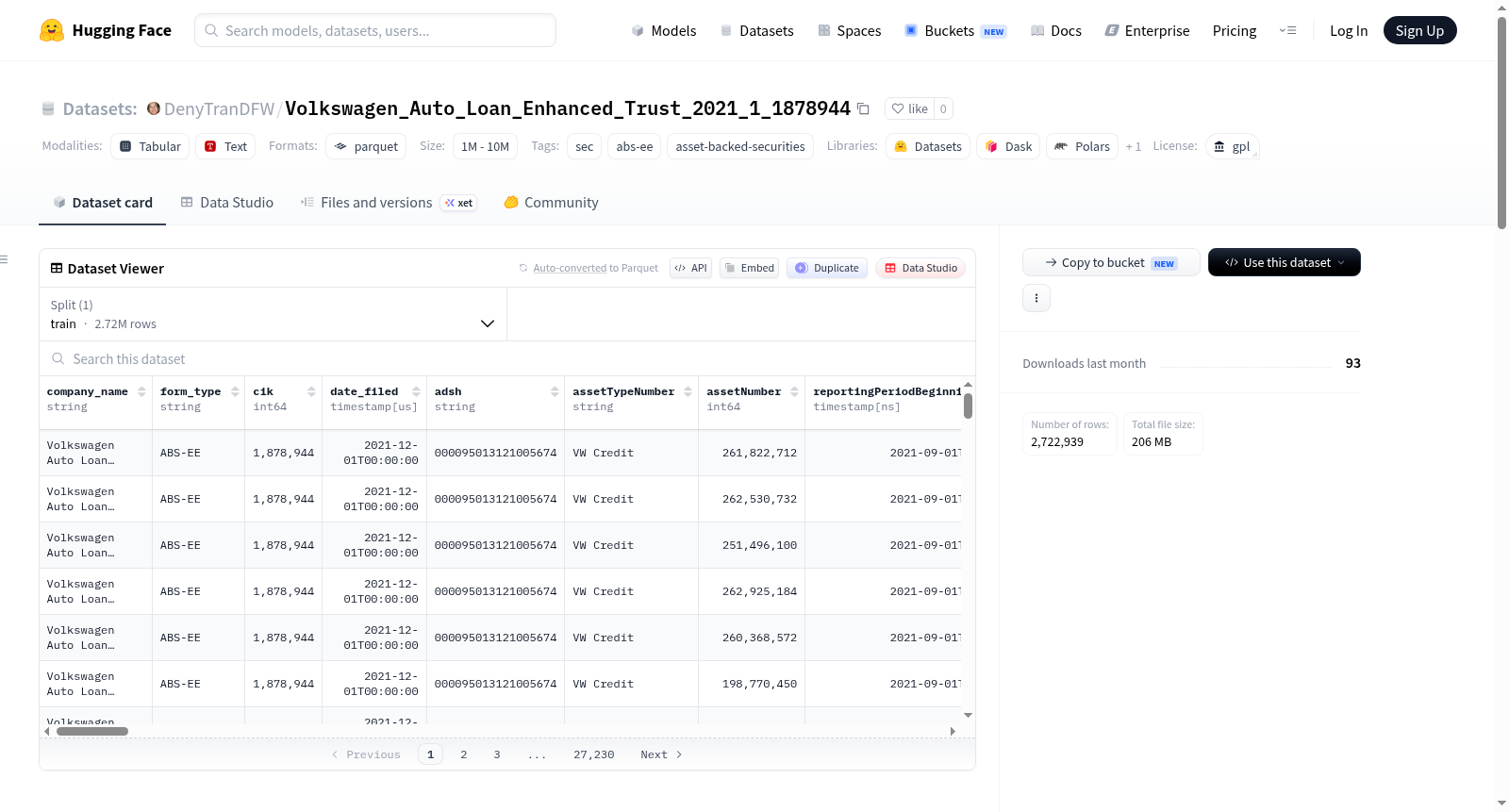Viewport: 1509px width, 812px height.
Task: Sort the adsh column
Action: pyautogui.click(x=555, y=391)
